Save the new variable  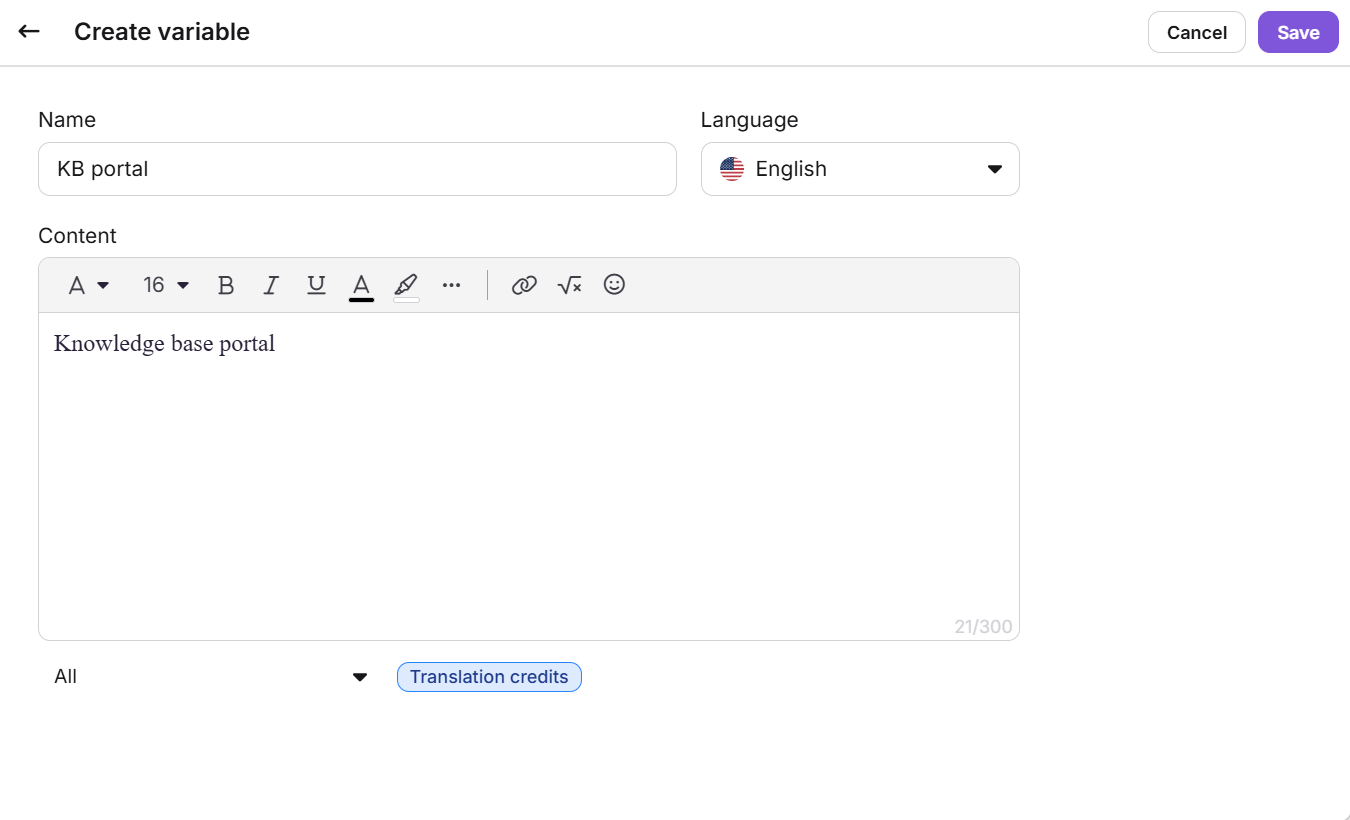pyautogui.click(x=1297, y=31)
